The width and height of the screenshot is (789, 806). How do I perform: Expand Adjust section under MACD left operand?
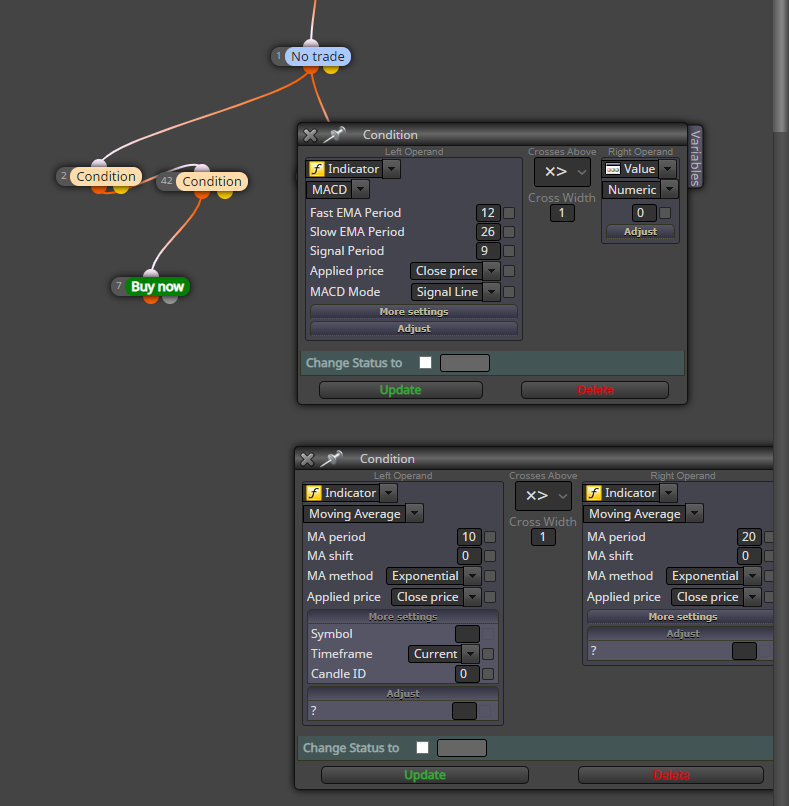point(414,328)
